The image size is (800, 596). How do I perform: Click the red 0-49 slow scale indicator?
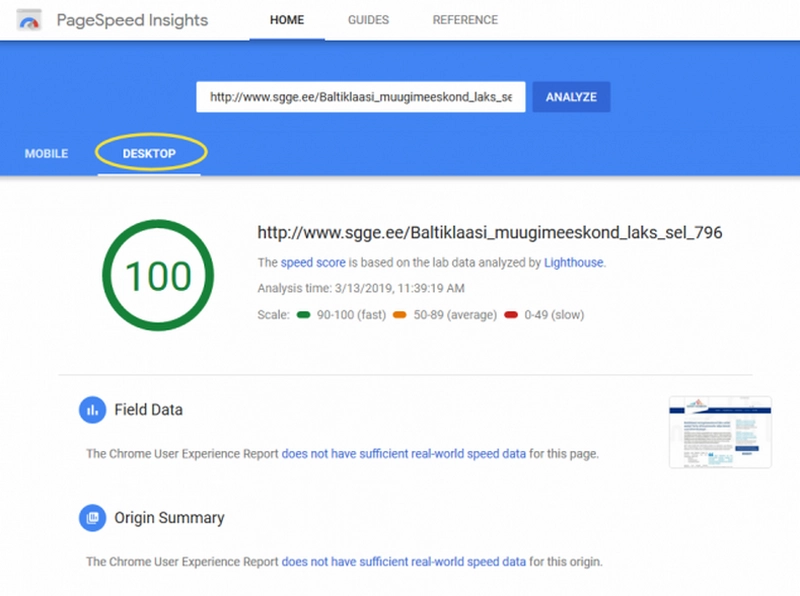coord(511,315)
